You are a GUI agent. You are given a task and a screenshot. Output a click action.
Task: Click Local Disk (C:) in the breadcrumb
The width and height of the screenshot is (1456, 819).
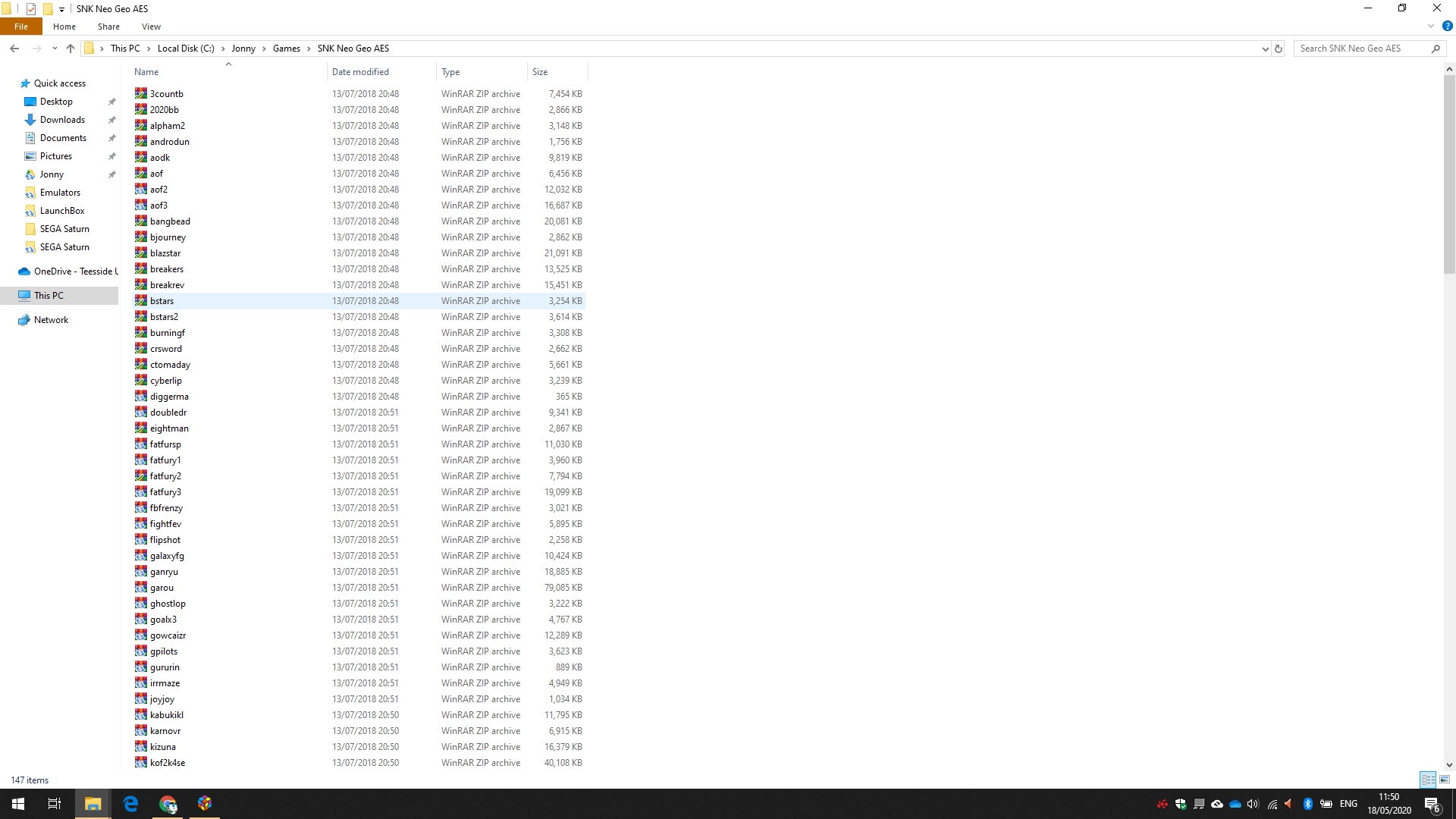coord(186,49)
